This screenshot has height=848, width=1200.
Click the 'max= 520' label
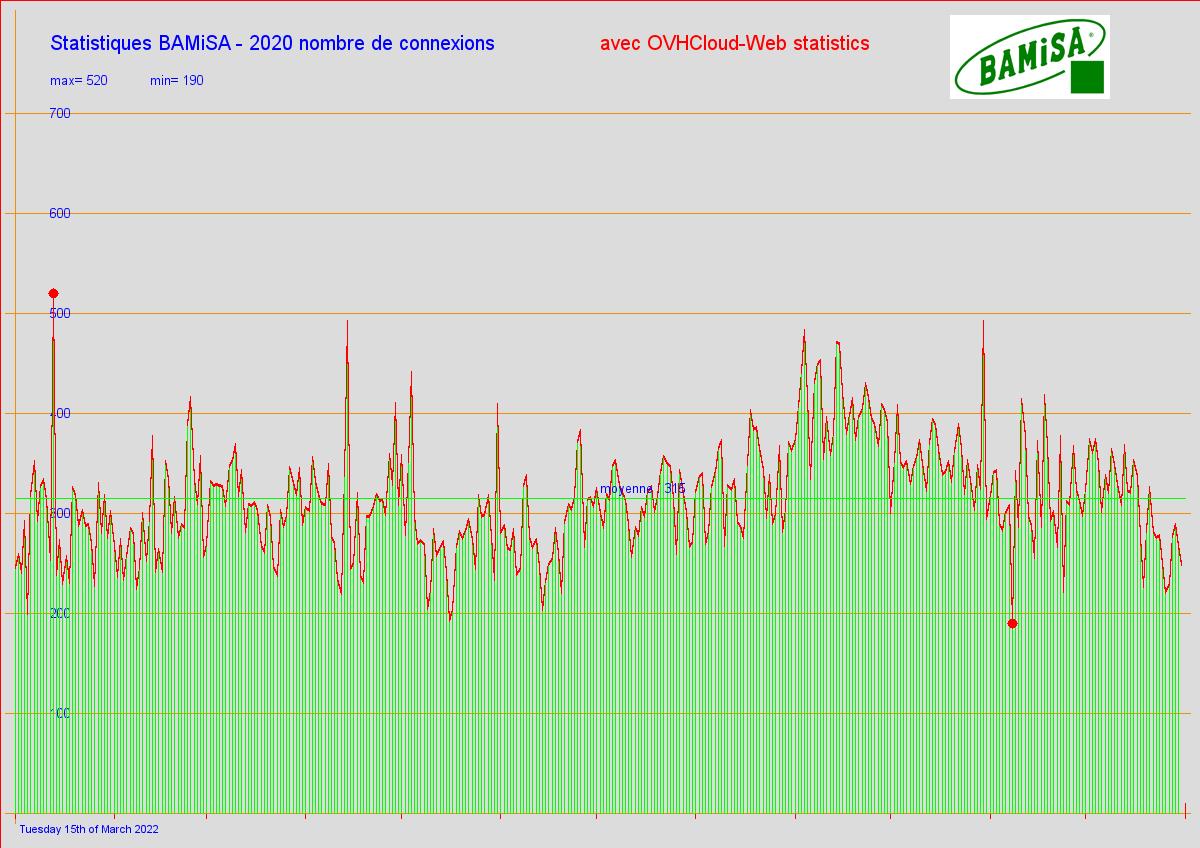(79, 80)
